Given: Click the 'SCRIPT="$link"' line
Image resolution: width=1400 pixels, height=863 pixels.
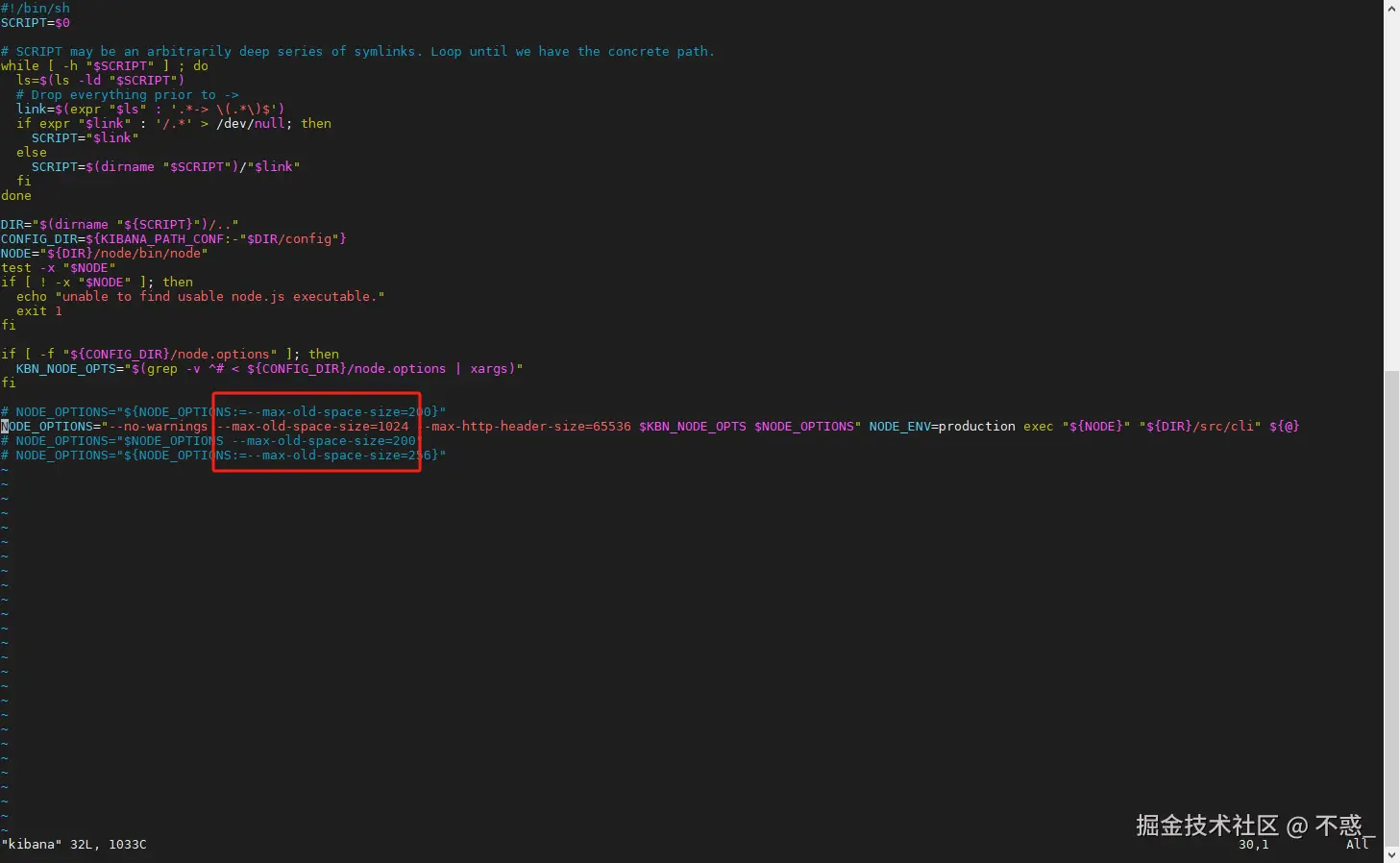Looking at the screenshot, I should click(x=85, y=137).
